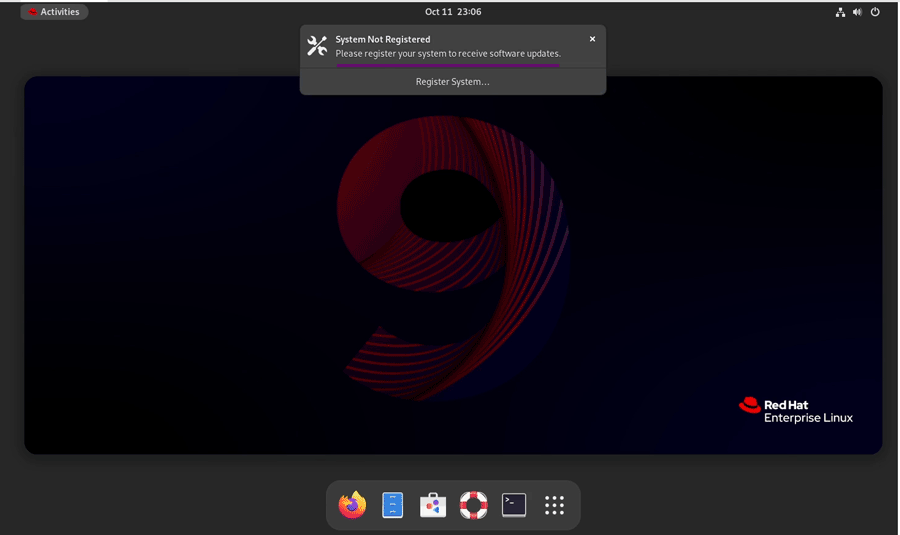Launch the Terminal from the dock
Viewport: 900px width, 535px height.
514,505
